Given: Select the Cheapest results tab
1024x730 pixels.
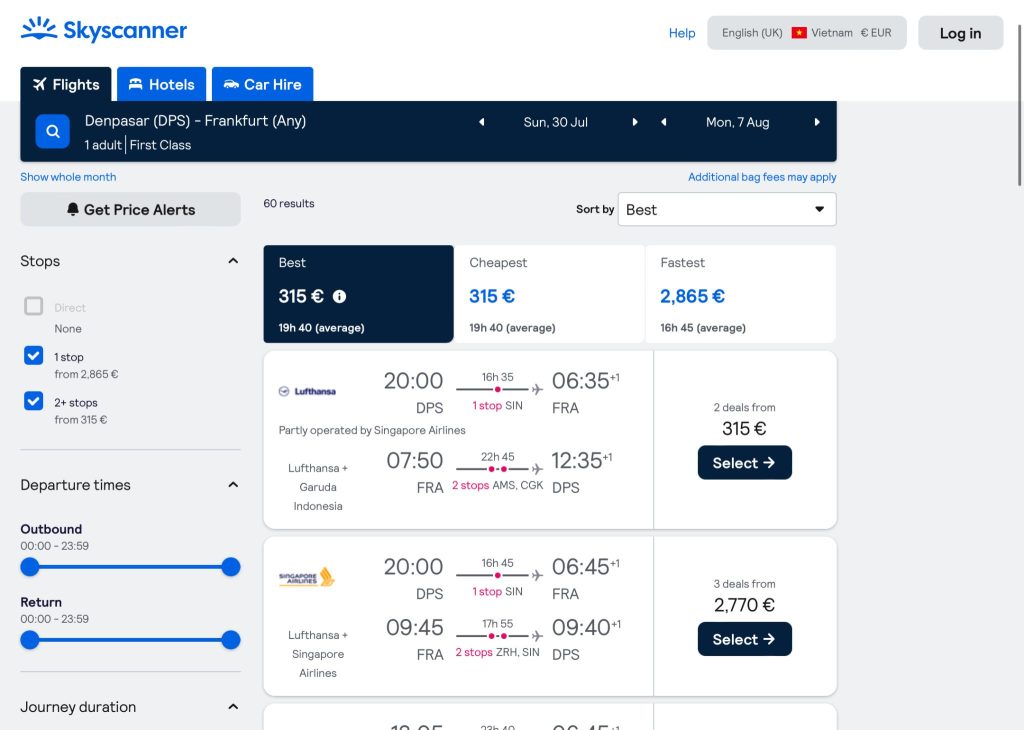Looking at the screenshot, I should tap(549, 294).
